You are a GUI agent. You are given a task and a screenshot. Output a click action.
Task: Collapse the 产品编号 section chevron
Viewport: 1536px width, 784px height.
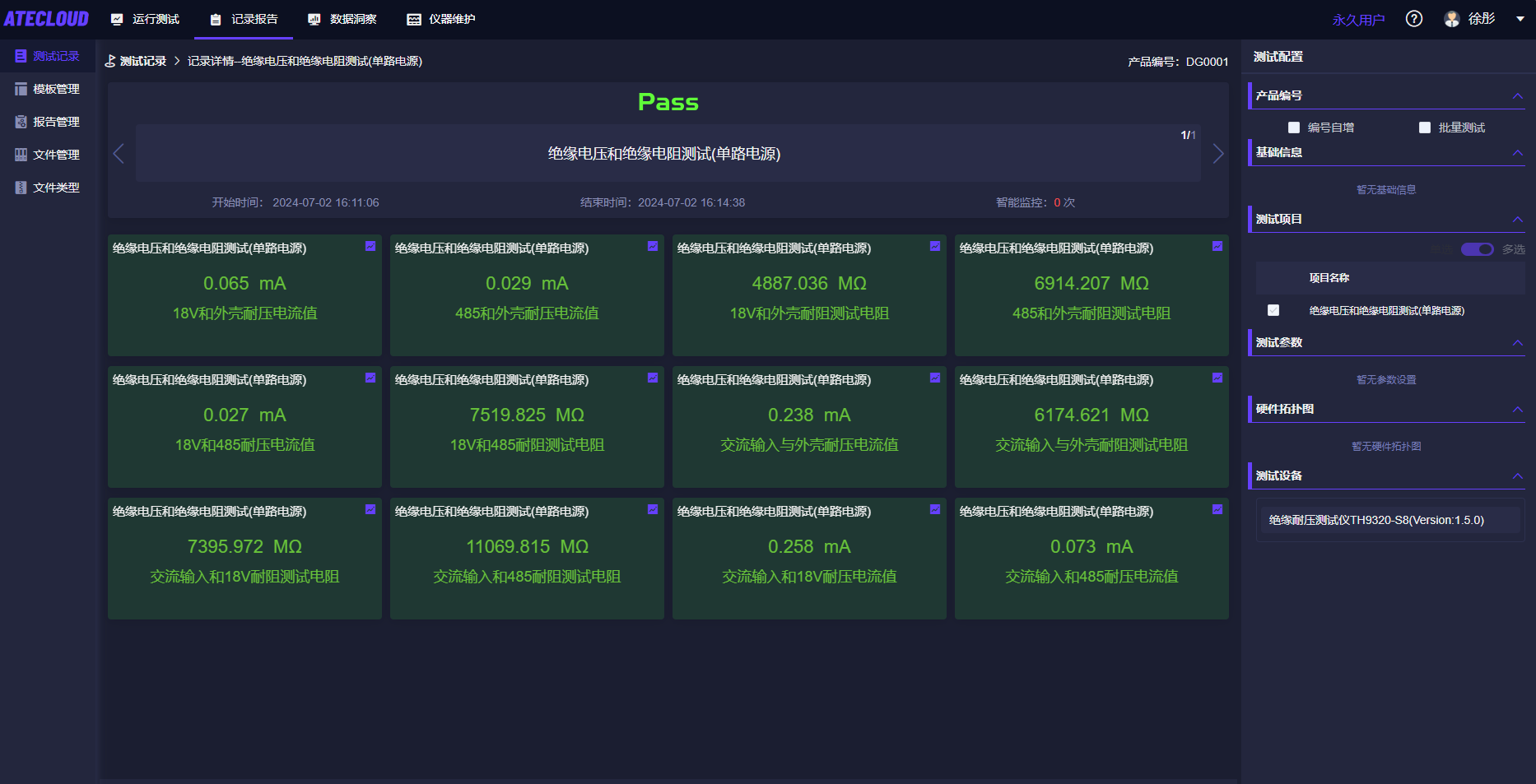click(1518, 96)
